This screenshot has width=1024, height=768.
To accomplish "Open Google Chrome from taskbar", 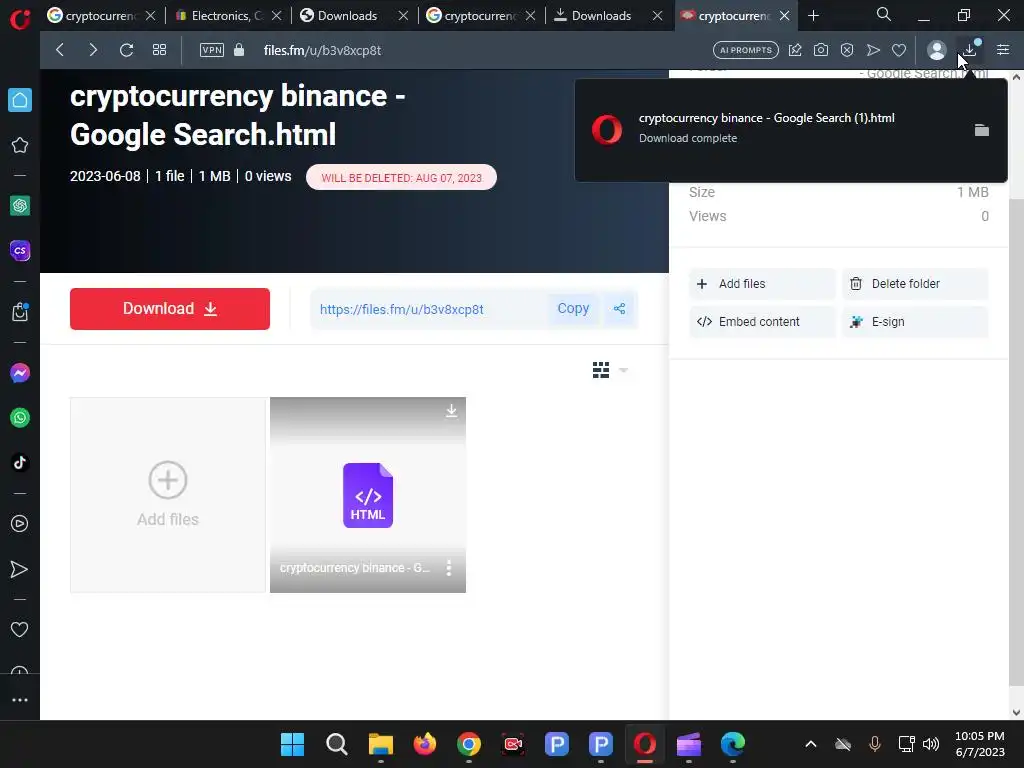I will (x=469, y=744).
